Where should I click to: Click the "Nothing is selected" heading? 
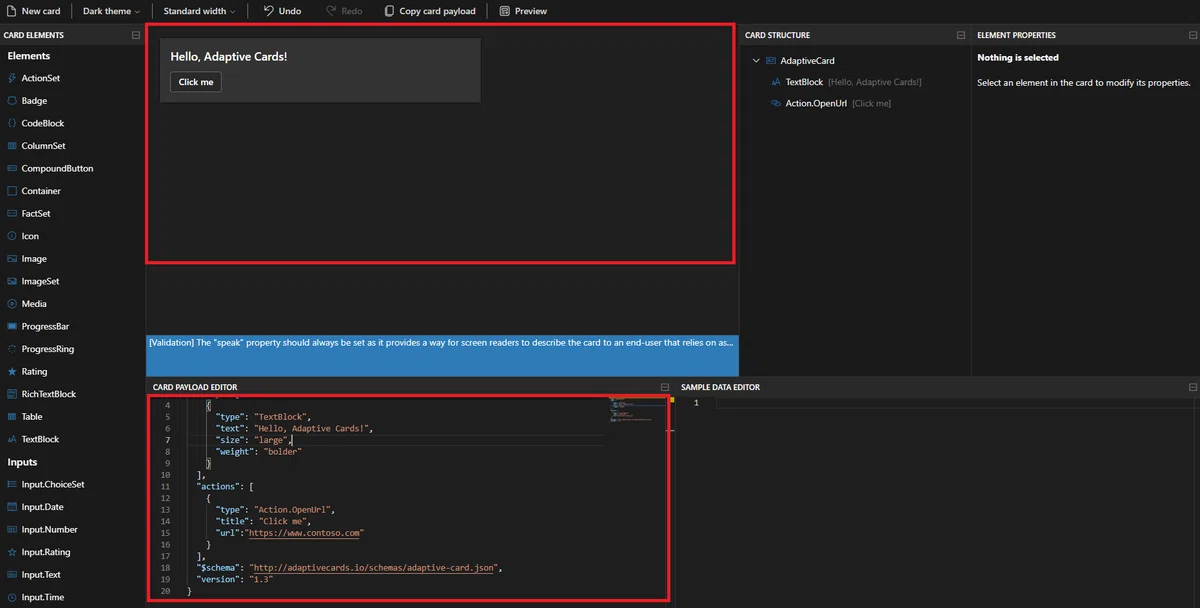click(1018, 58)
